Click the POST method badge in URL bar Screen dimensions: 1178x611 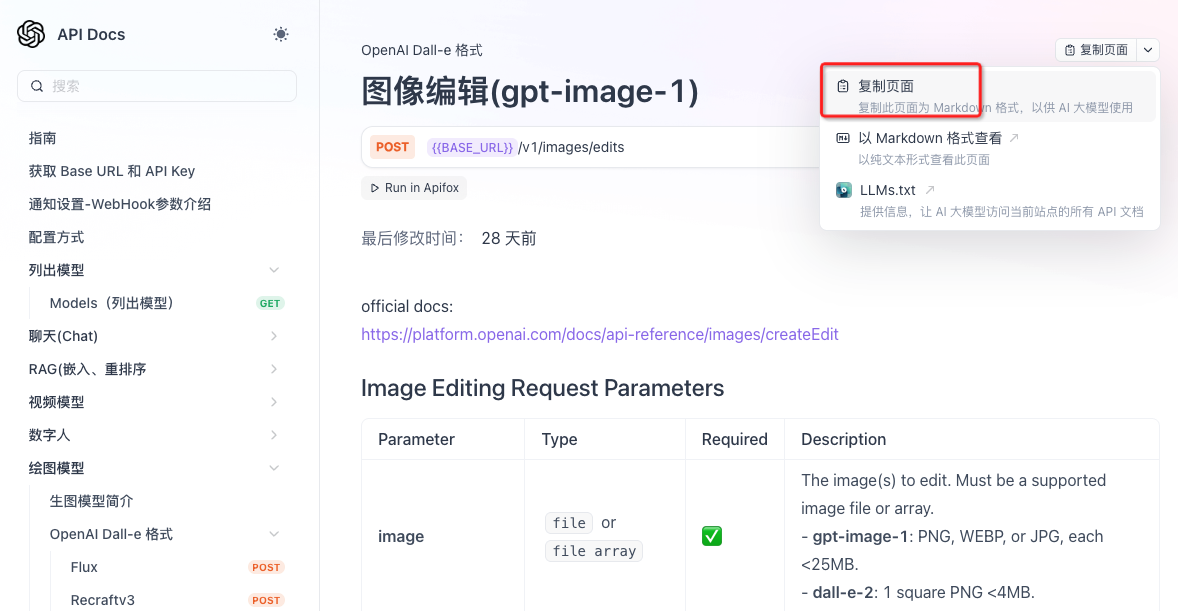392,147
